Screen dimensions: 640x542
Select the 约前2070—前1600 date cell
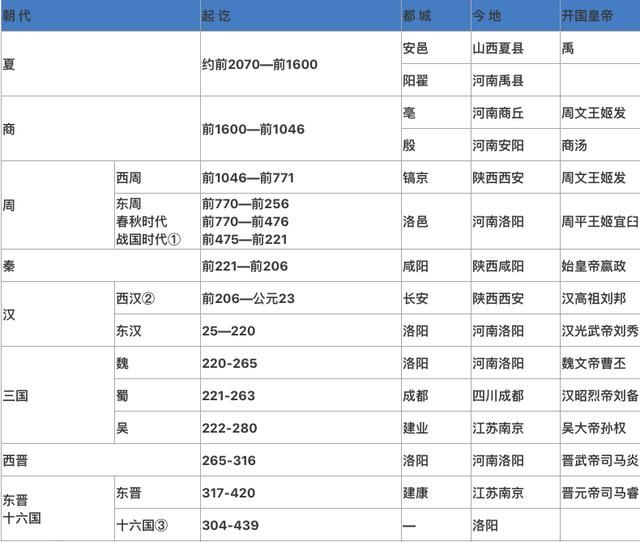tap(301, 64)
